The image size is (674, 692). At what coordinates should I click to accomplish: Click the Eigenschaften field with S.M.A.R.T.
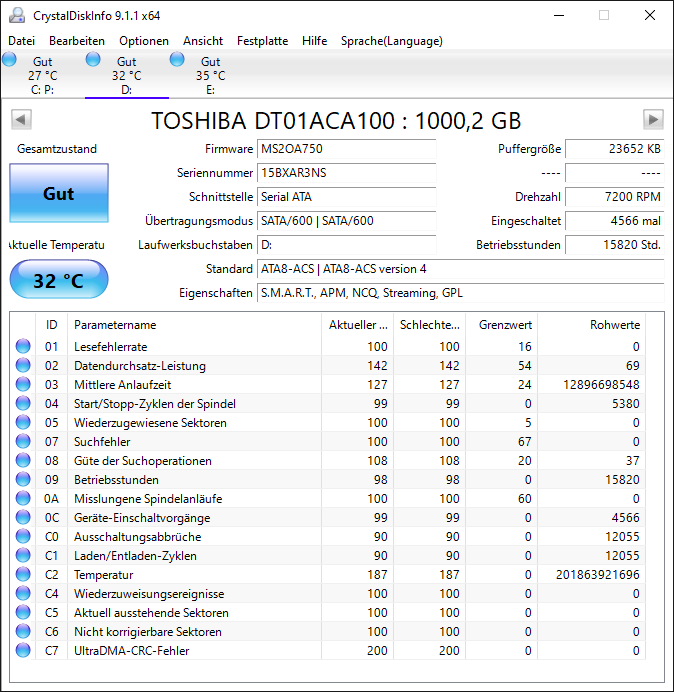click(460, 293)
